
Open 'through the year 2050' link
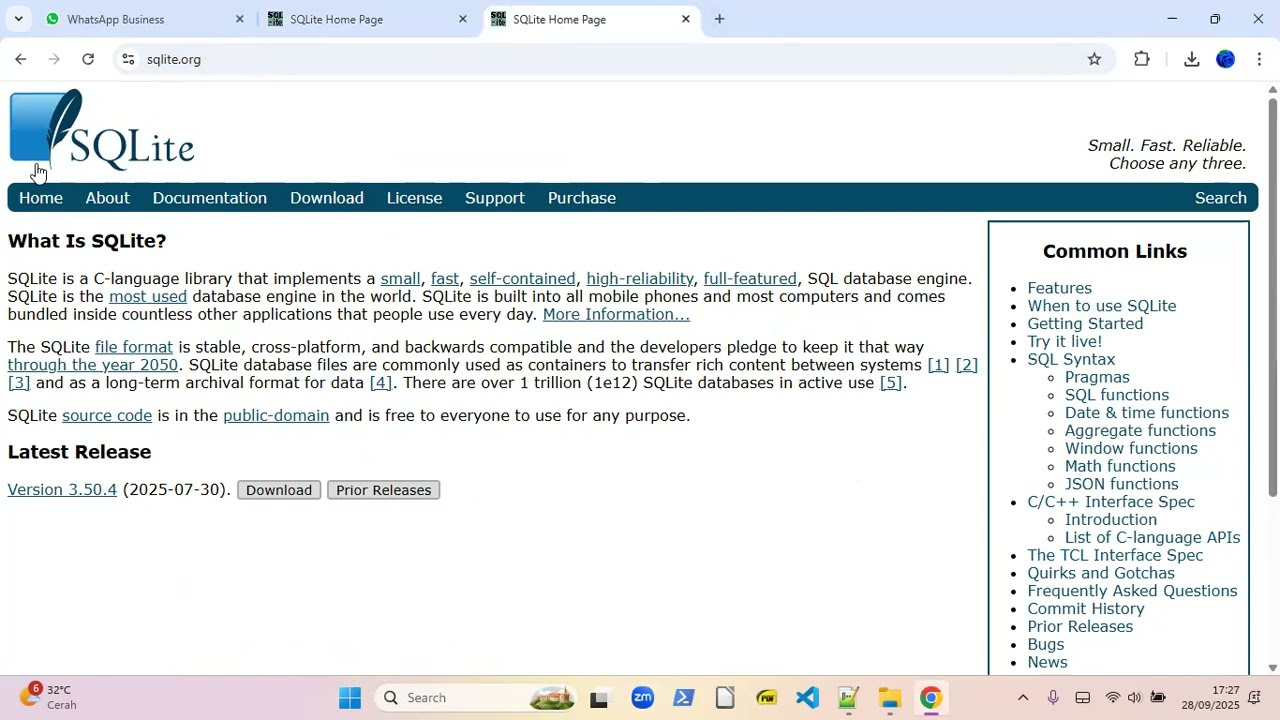(x=92, y=365)
